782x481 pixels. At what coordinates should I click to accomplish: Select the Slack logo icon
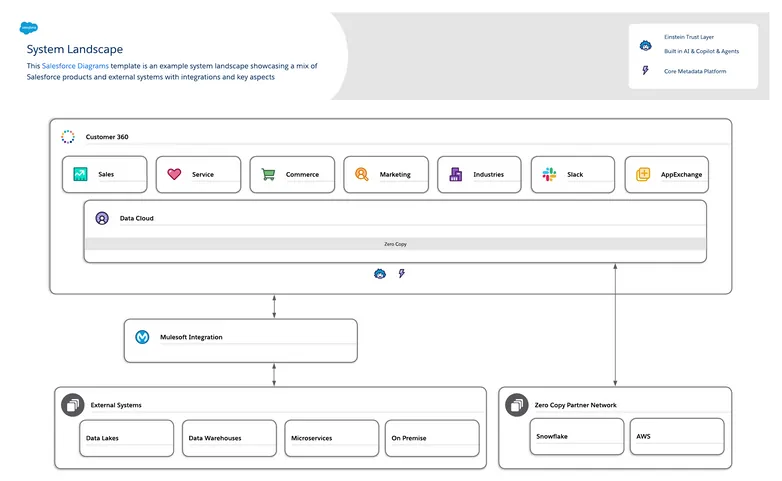click(549, 174)
